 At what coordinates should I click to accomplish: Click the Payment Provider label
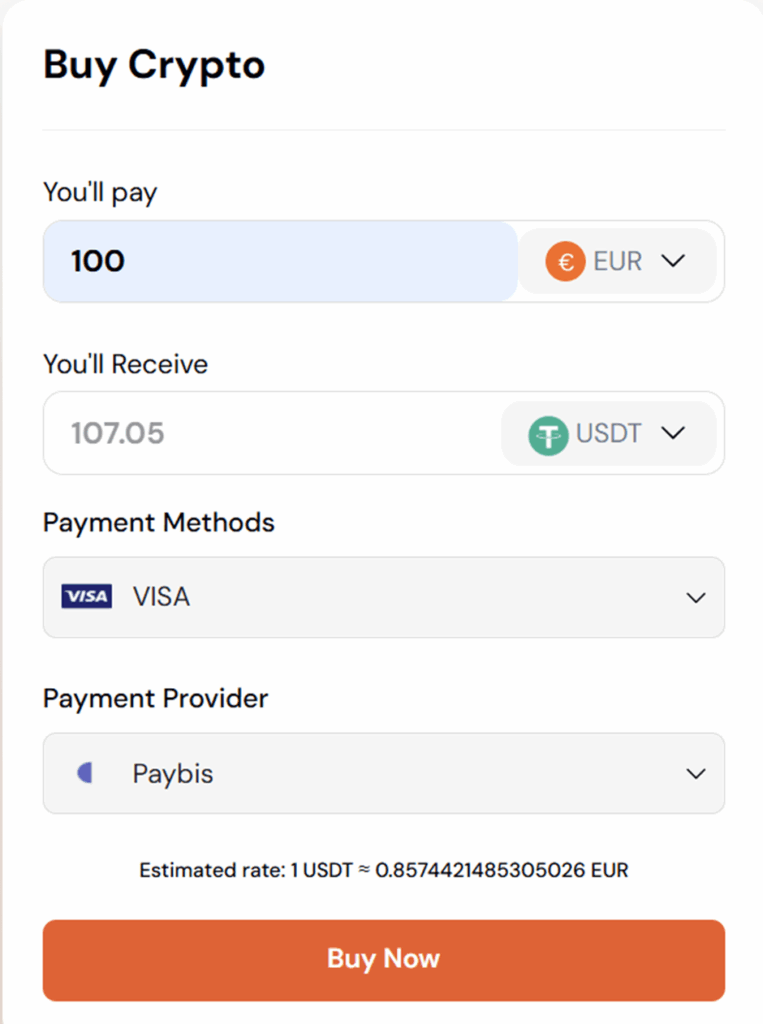coord(155,698)
